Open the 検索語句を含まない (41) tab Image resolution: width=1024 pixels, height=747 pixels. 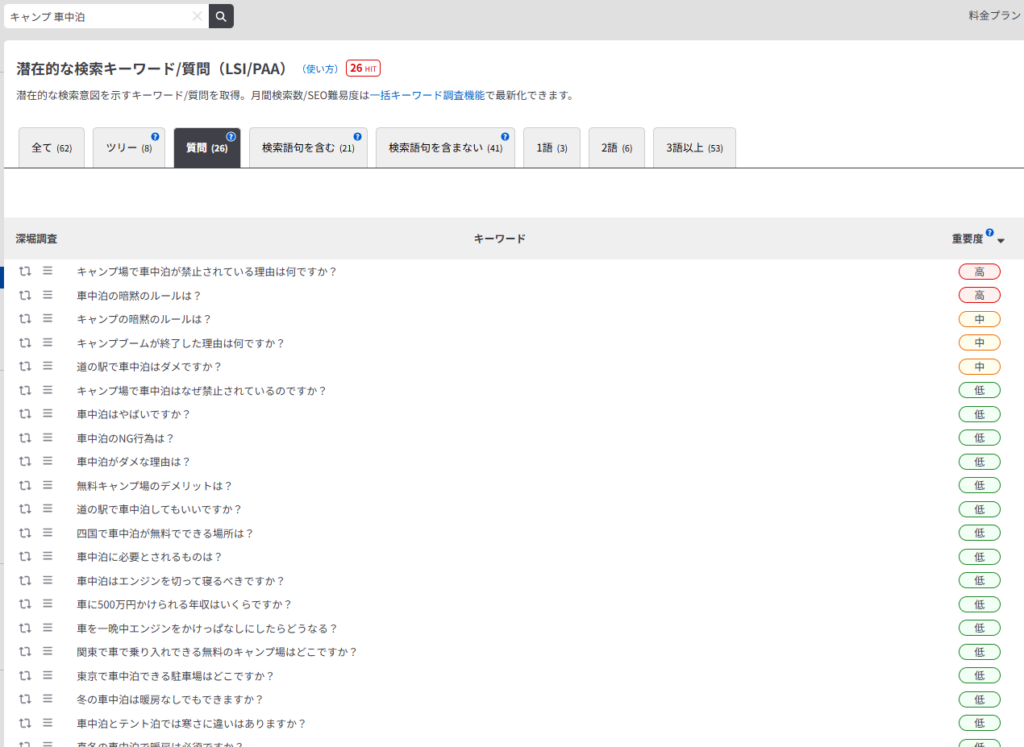click(445, 148)
